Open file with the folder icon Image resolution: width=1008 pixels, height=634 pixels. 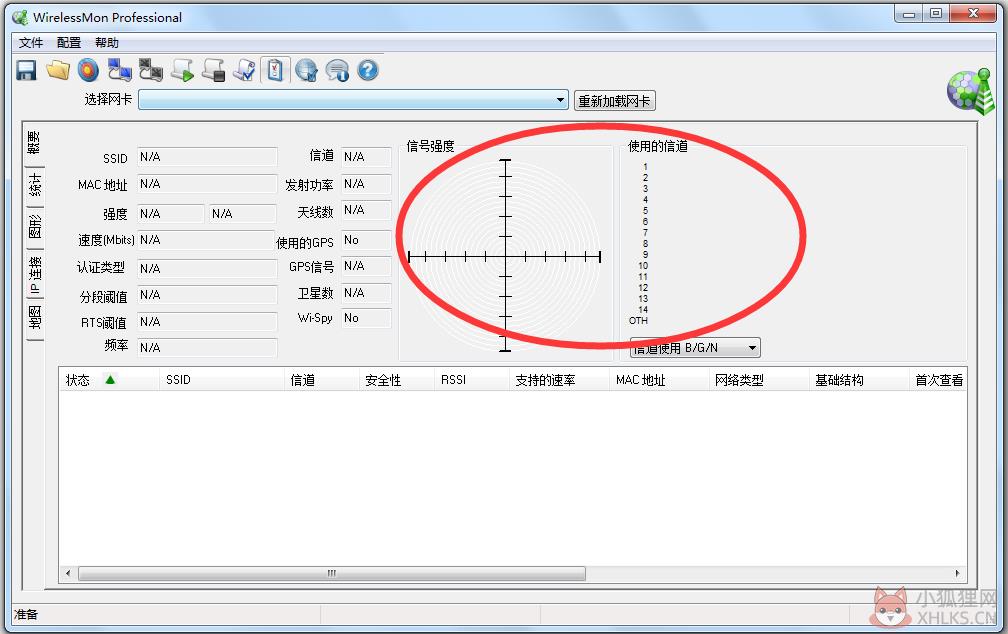tap(58, 70)
